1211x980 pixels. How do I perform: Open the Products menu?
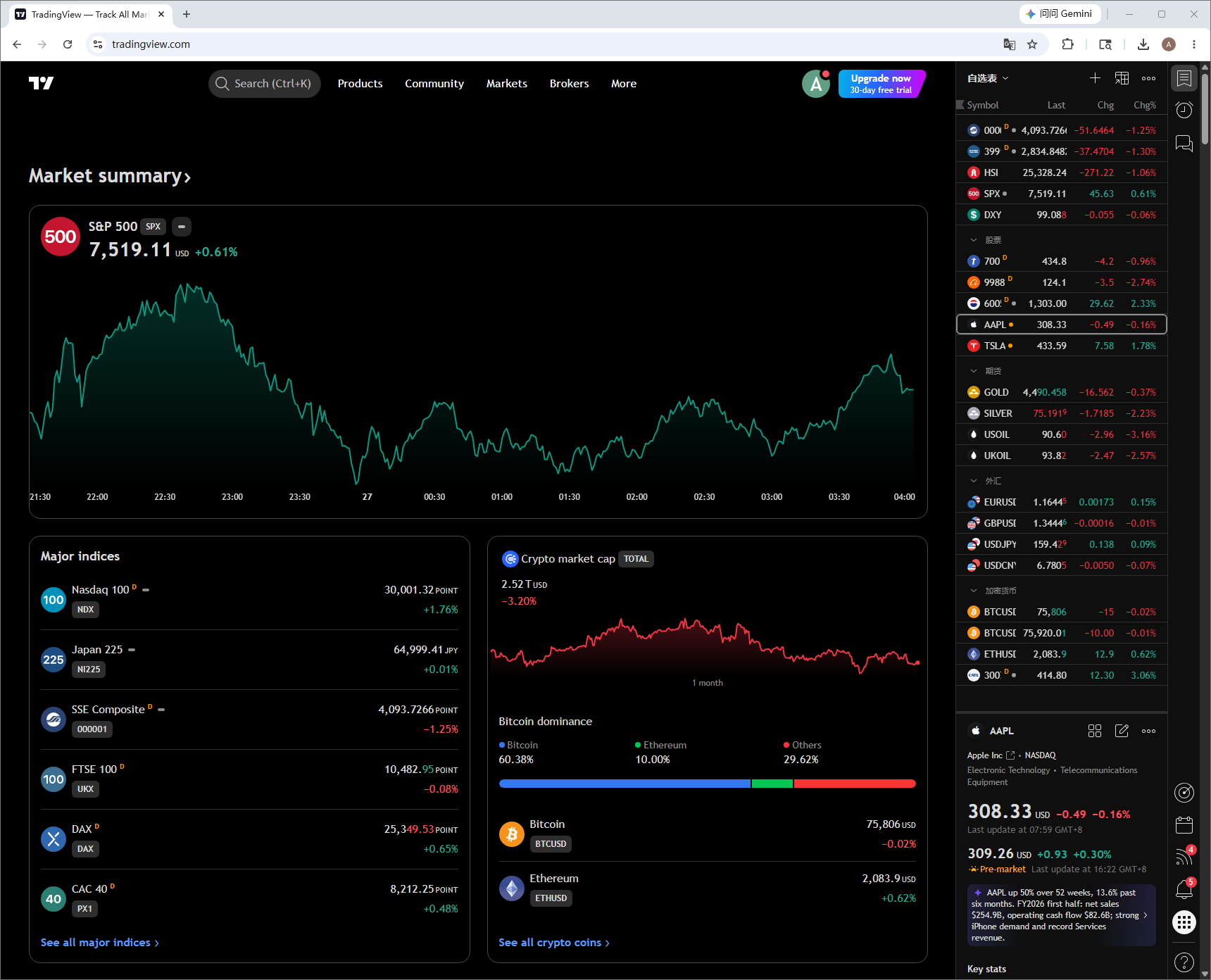coord(360,84)
